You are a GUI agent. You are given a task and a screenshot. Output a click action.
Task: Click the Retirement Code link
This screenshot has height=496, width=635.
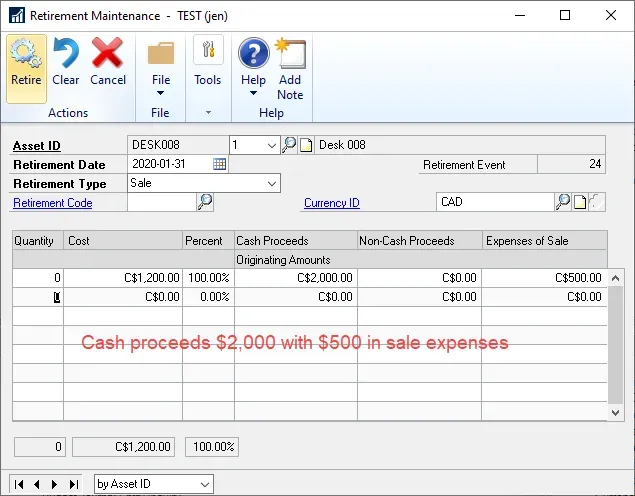pyautogui.click(x=52, y=203)
